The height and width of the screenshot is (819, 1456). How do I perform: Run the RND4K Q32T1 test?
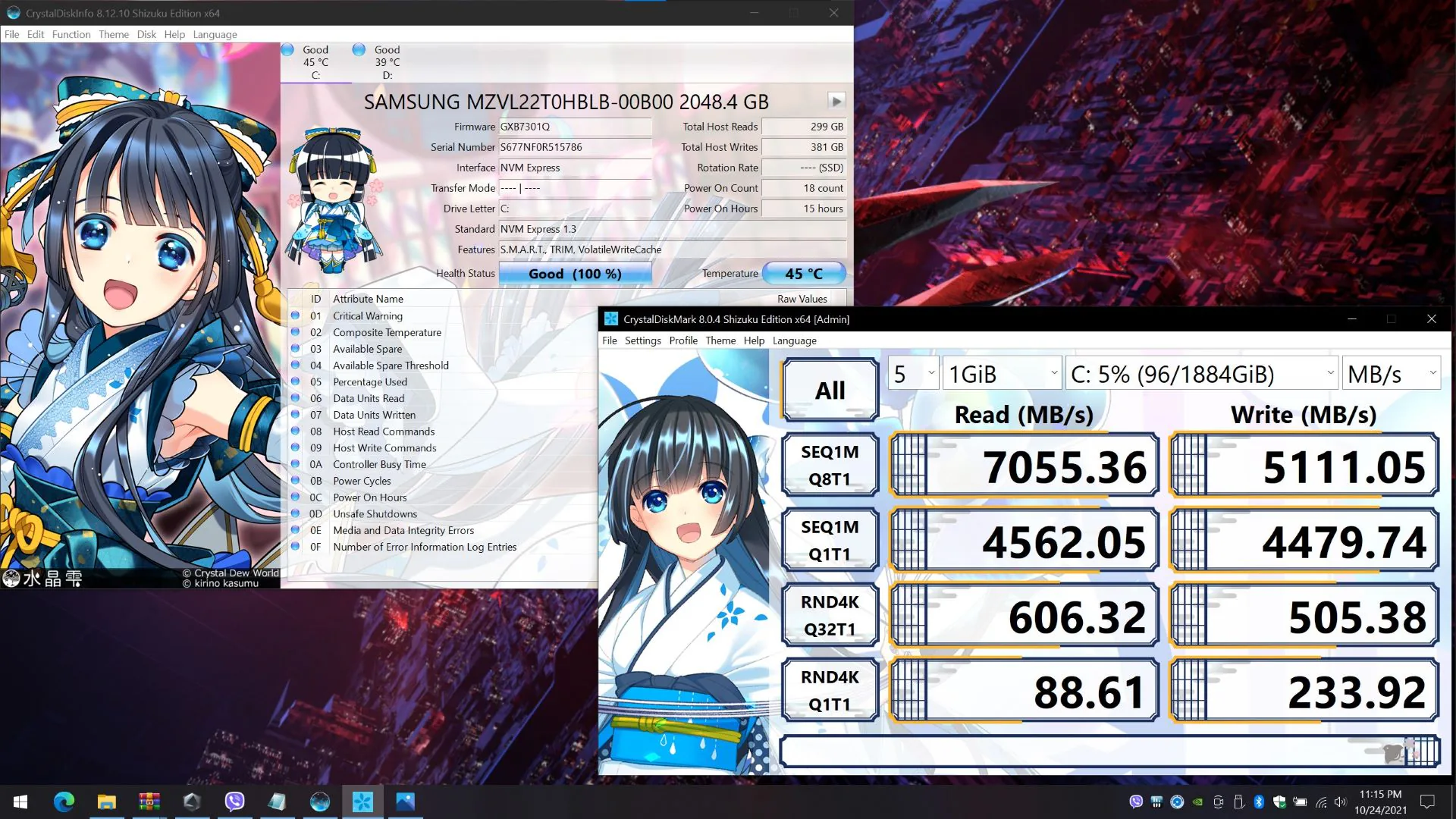[830, 615]
